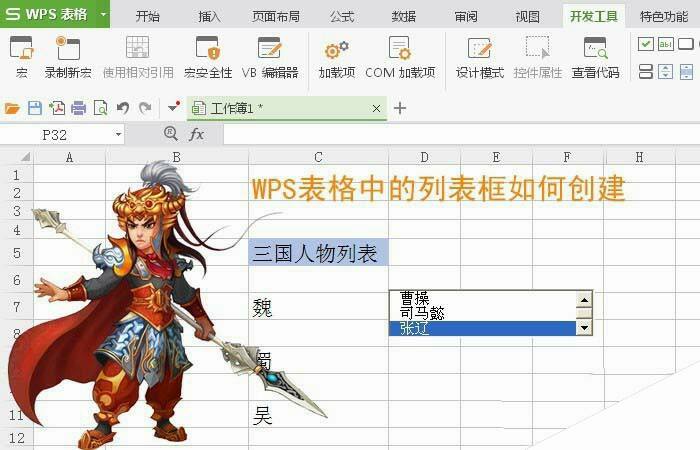Viewport: 700px width, 450px height.
Task: Click the fx insert function button
Action: tap(196, 134)
